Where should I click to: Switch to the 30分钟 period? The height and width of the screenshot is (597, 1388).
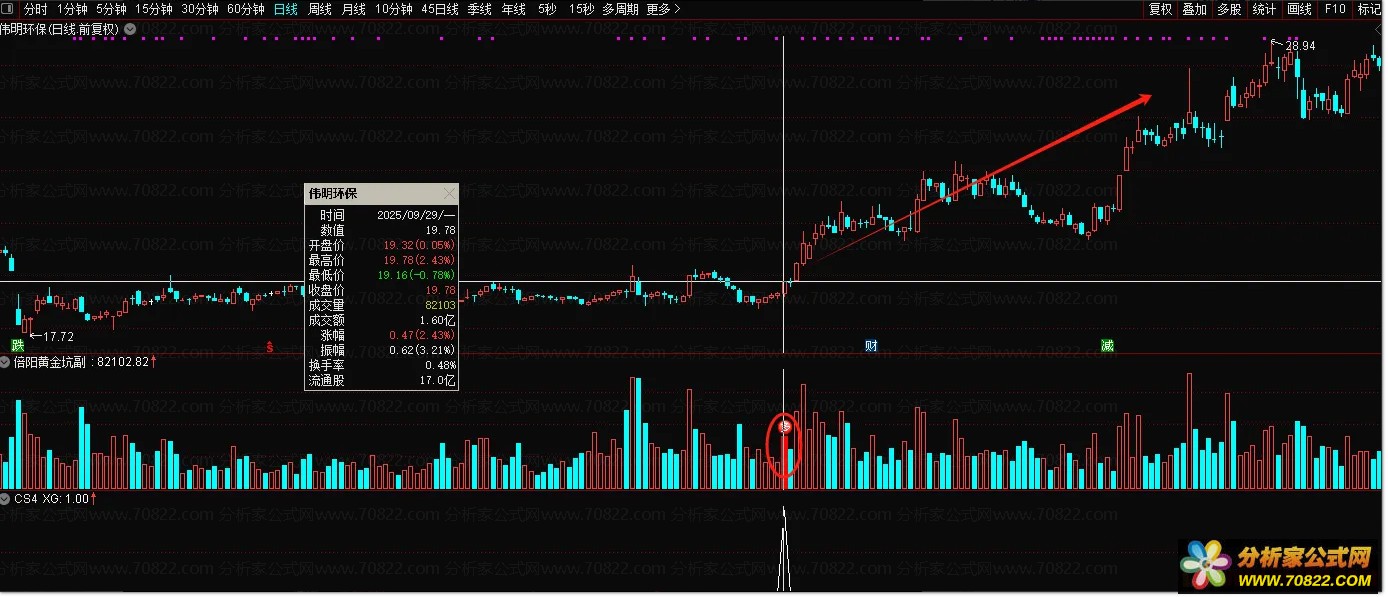tap(200, 9)
